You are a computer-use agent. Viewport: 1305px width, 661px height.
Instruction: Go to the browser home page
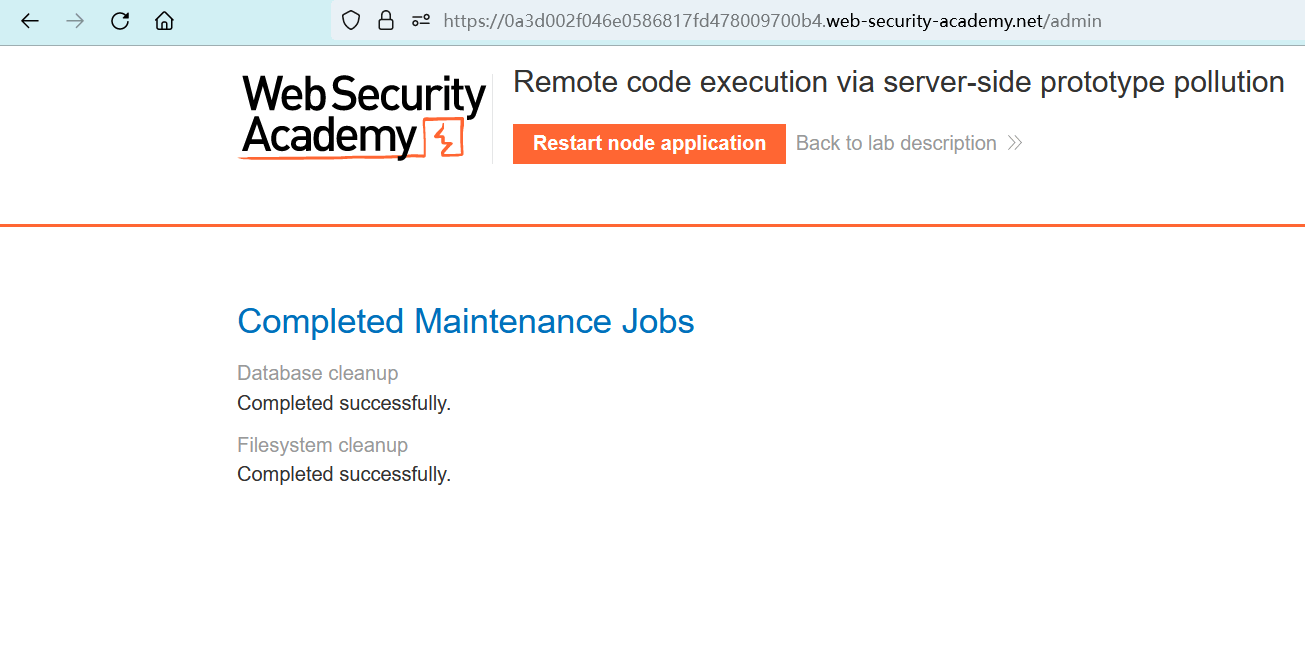[x=164, y=21]
